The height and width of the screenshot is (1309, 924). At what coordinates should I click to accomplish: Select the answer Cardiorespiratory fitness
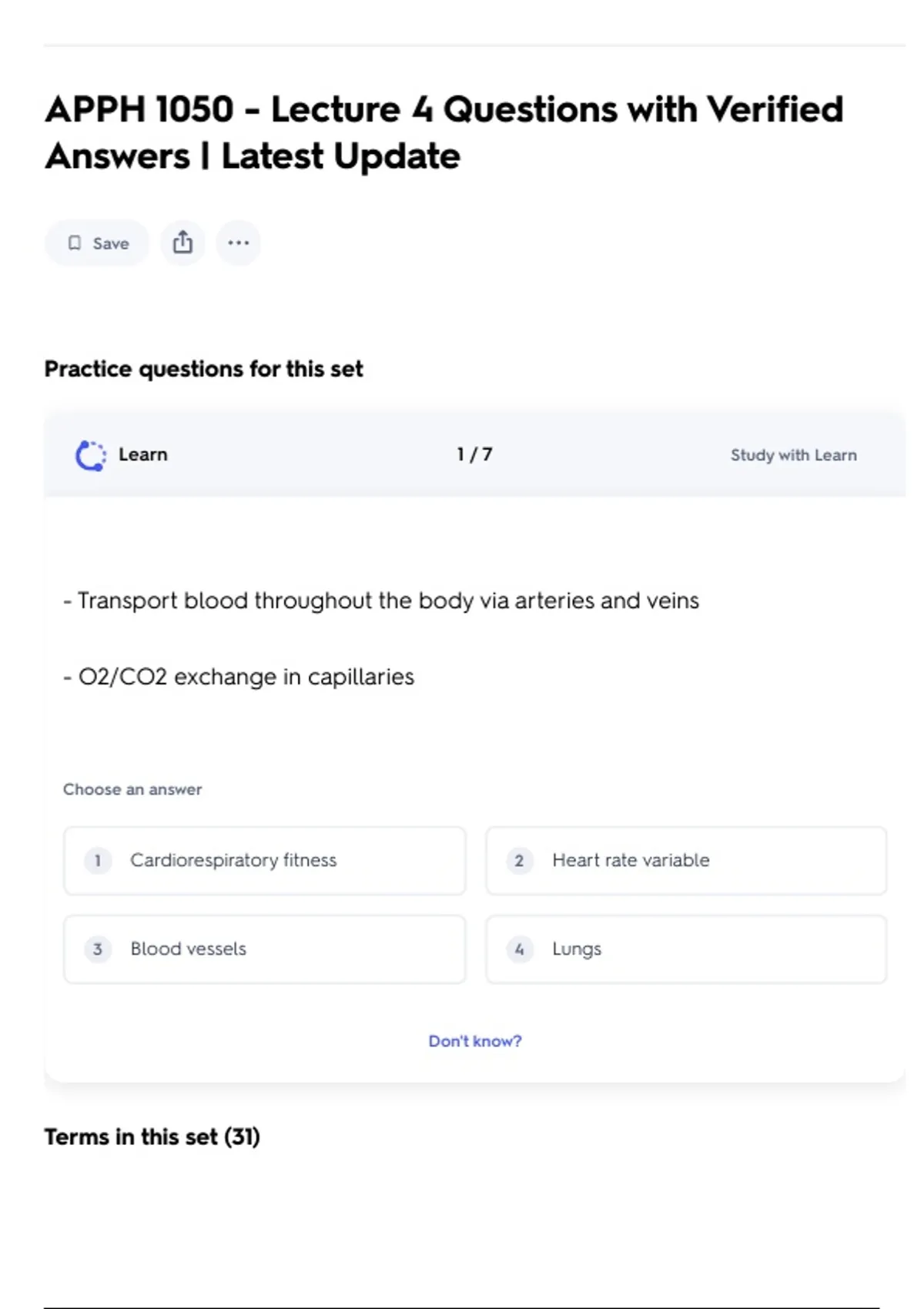click(233, 860)
